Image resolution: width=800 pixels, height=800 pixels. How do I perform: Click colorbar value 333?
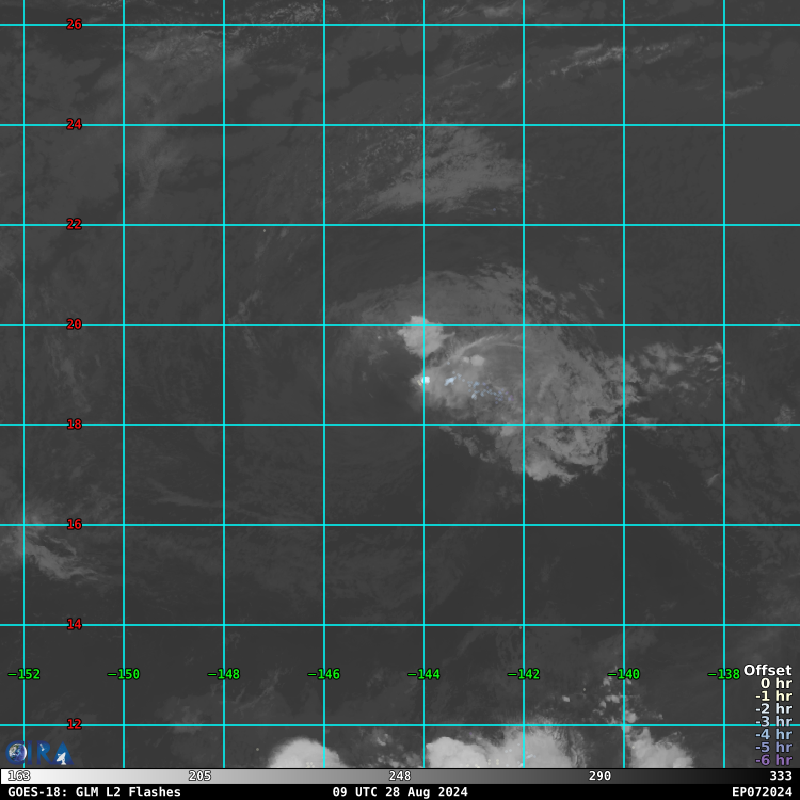(781, 776)
